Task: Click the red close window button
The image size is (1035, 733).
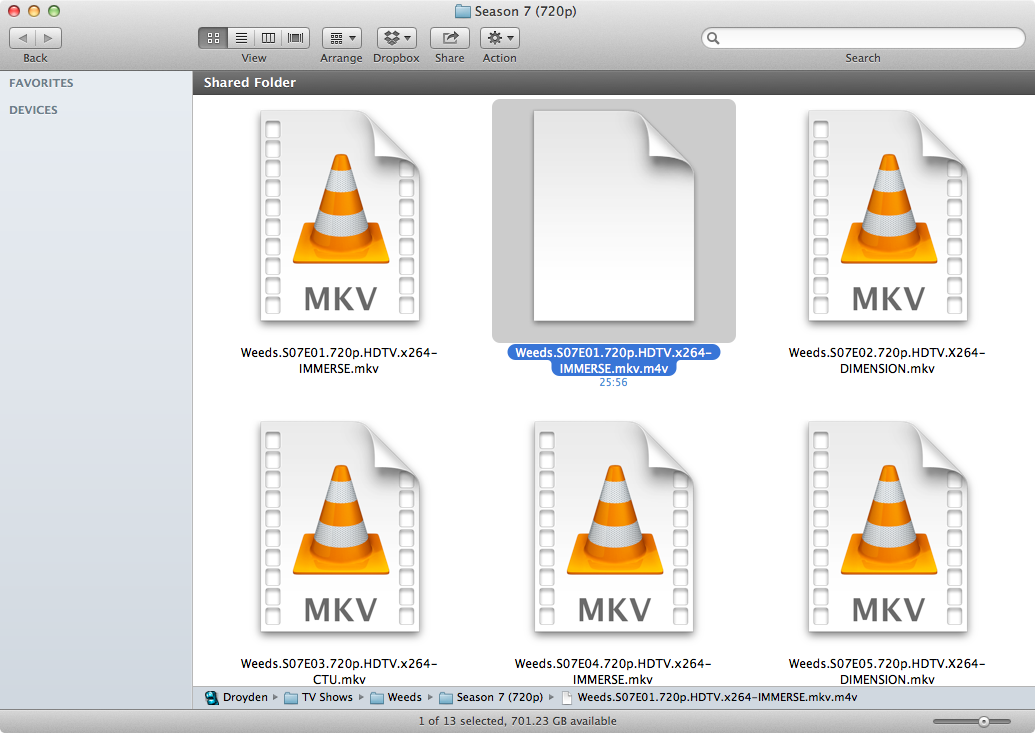Action: 14,11
